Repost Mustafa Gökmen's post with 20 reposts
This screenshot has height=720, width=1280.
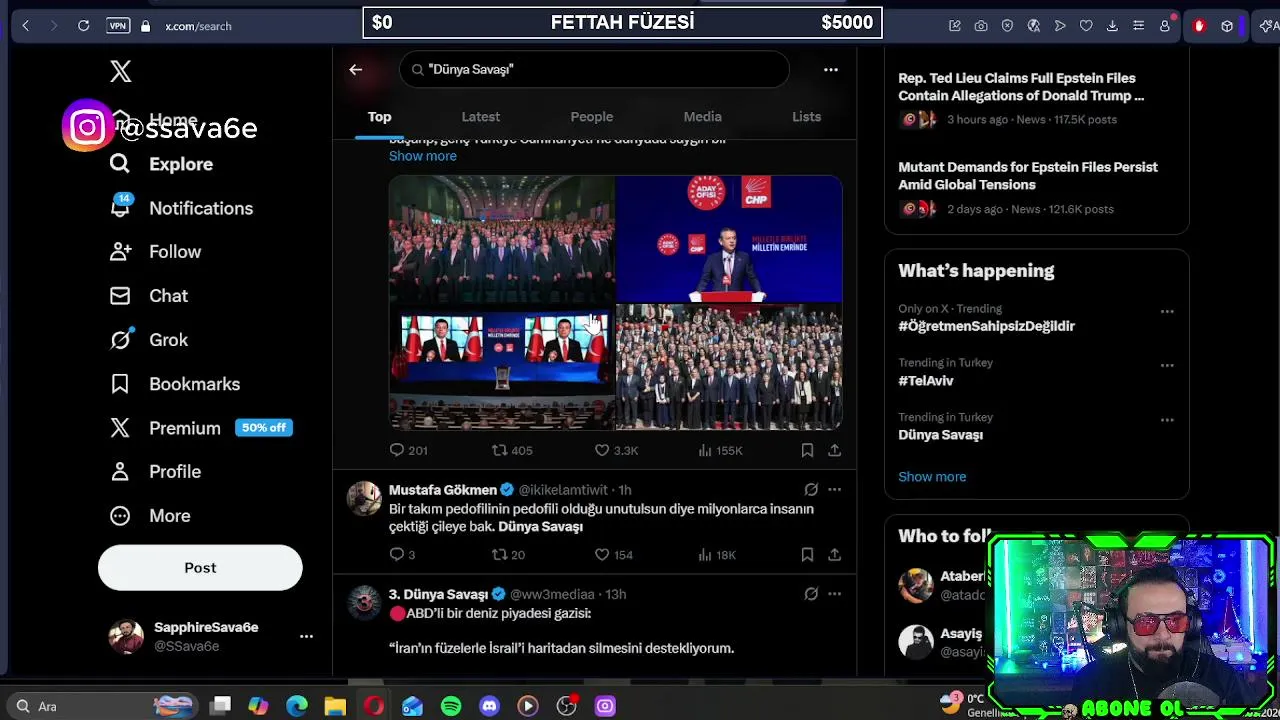(508, 555)
